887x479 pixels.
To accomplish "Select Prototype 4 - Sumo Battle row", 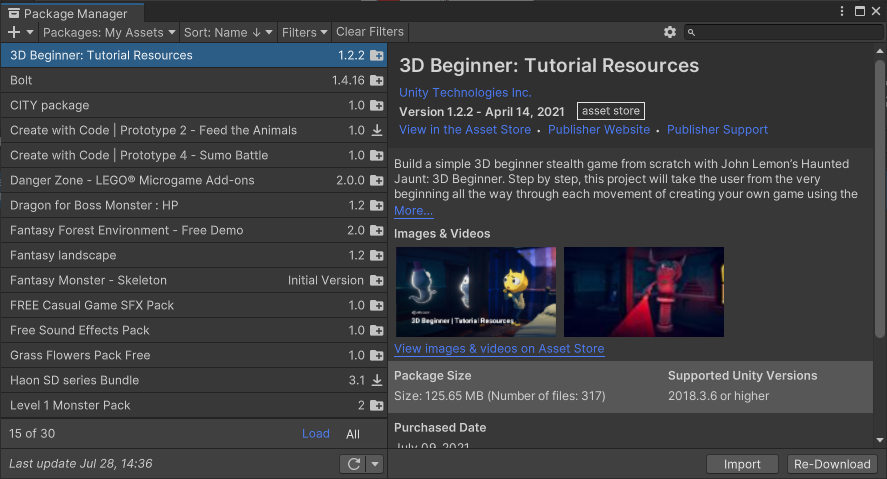I will 193,155.
